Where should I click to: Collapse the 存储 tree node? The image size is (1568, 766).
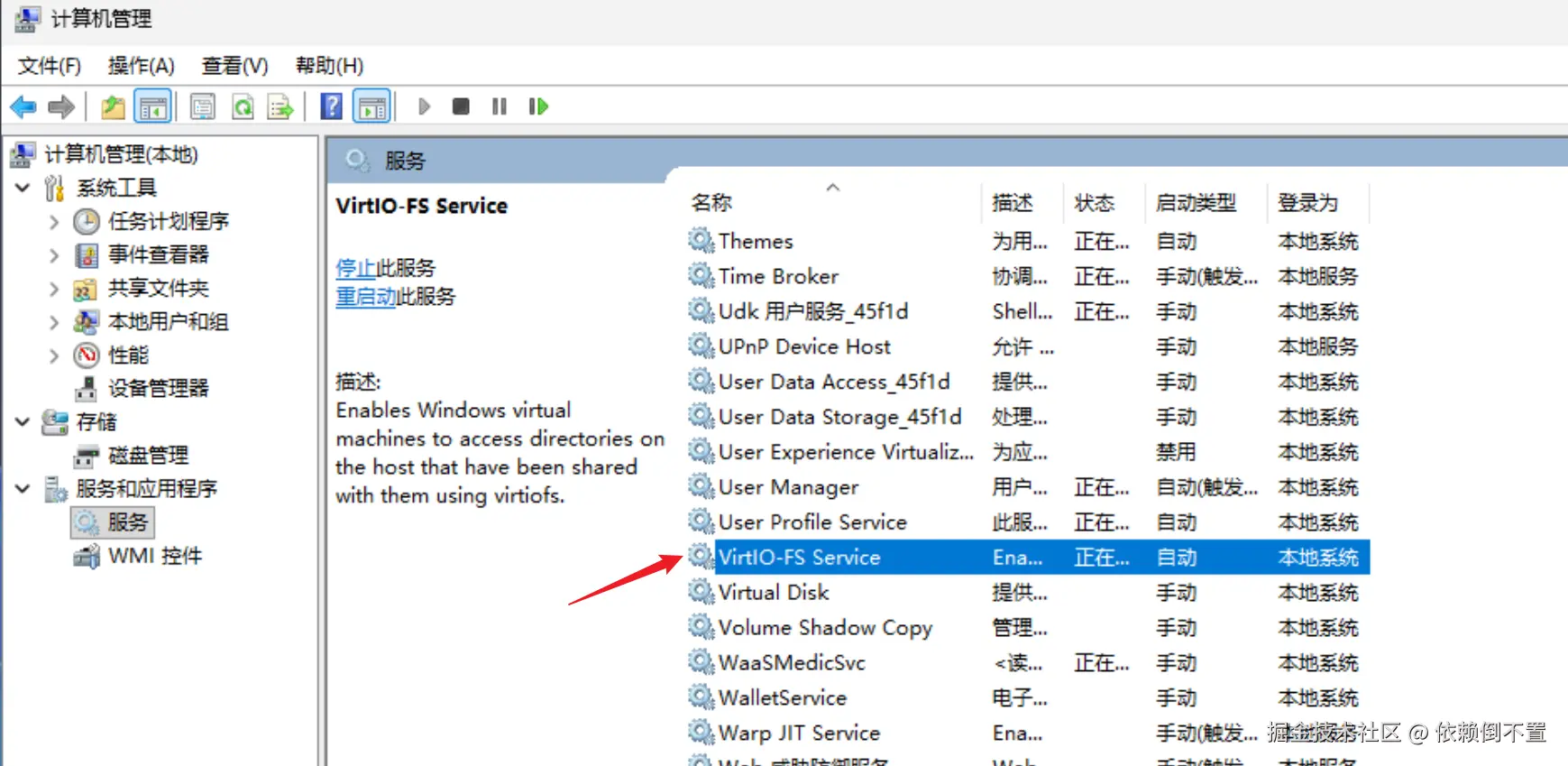tap(23, 422)
